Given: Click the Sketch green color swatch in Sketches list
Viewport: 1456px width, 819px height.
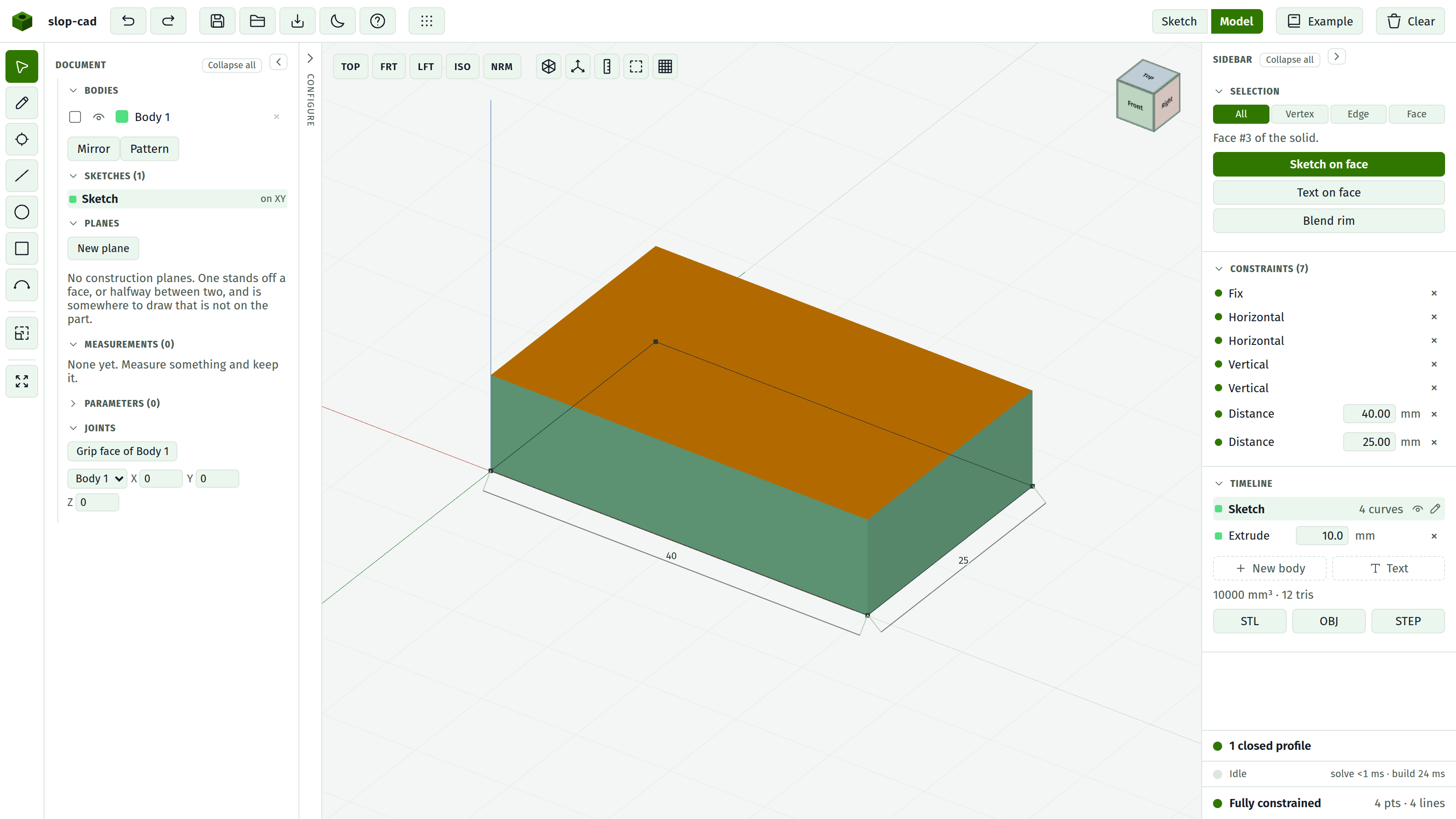Looking at the screenshot, I should (x=73, y=199).
